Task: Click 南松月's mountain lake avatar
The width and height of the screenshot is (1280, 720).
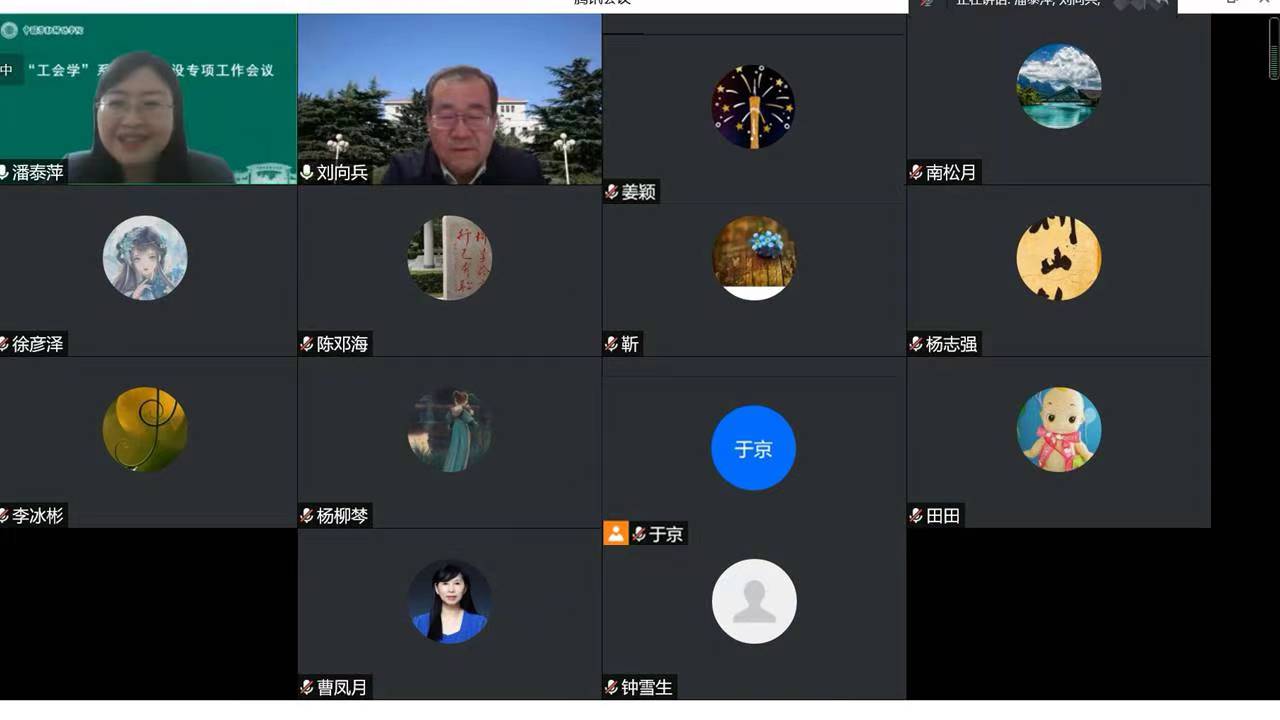Action: coord(1059,86)
